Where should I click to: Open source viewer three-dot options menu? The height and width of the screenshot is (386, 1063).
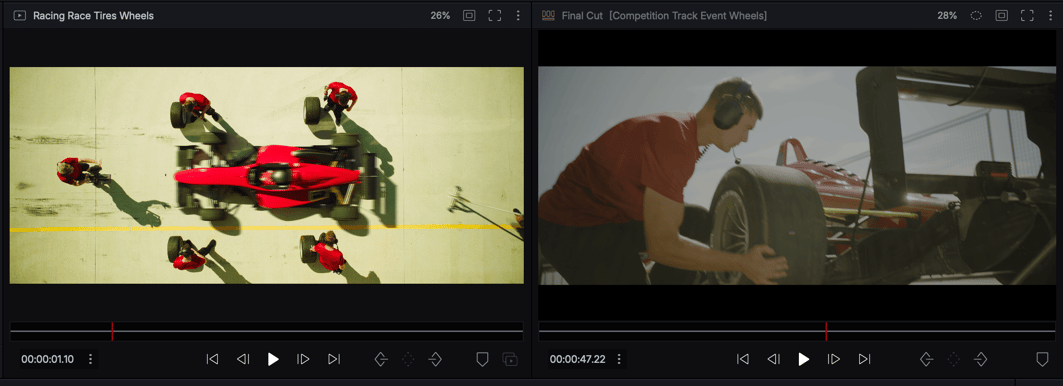(x=518, y=15)
